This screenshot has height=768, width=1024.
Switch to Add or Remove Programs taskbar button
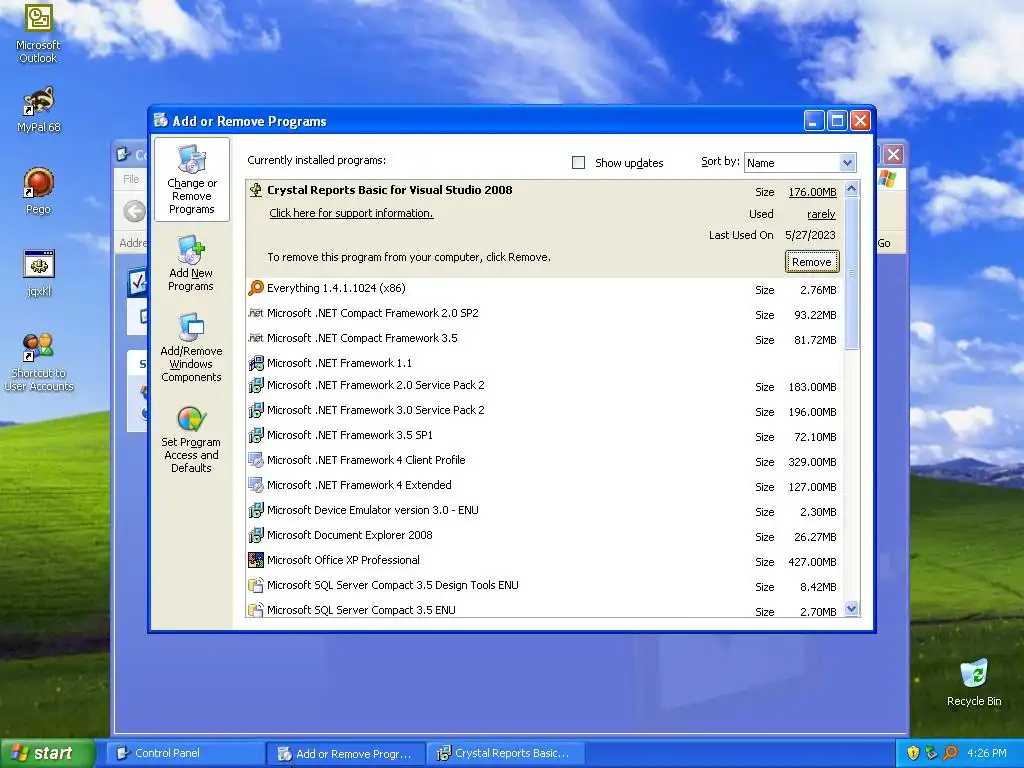(x=347, y=754)
